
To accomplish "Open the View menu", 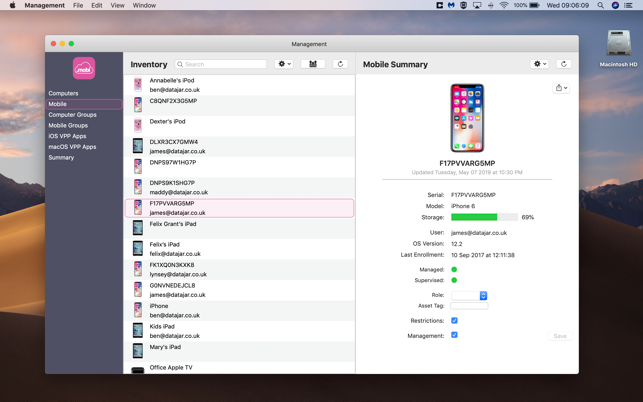I will click(117, 5).
